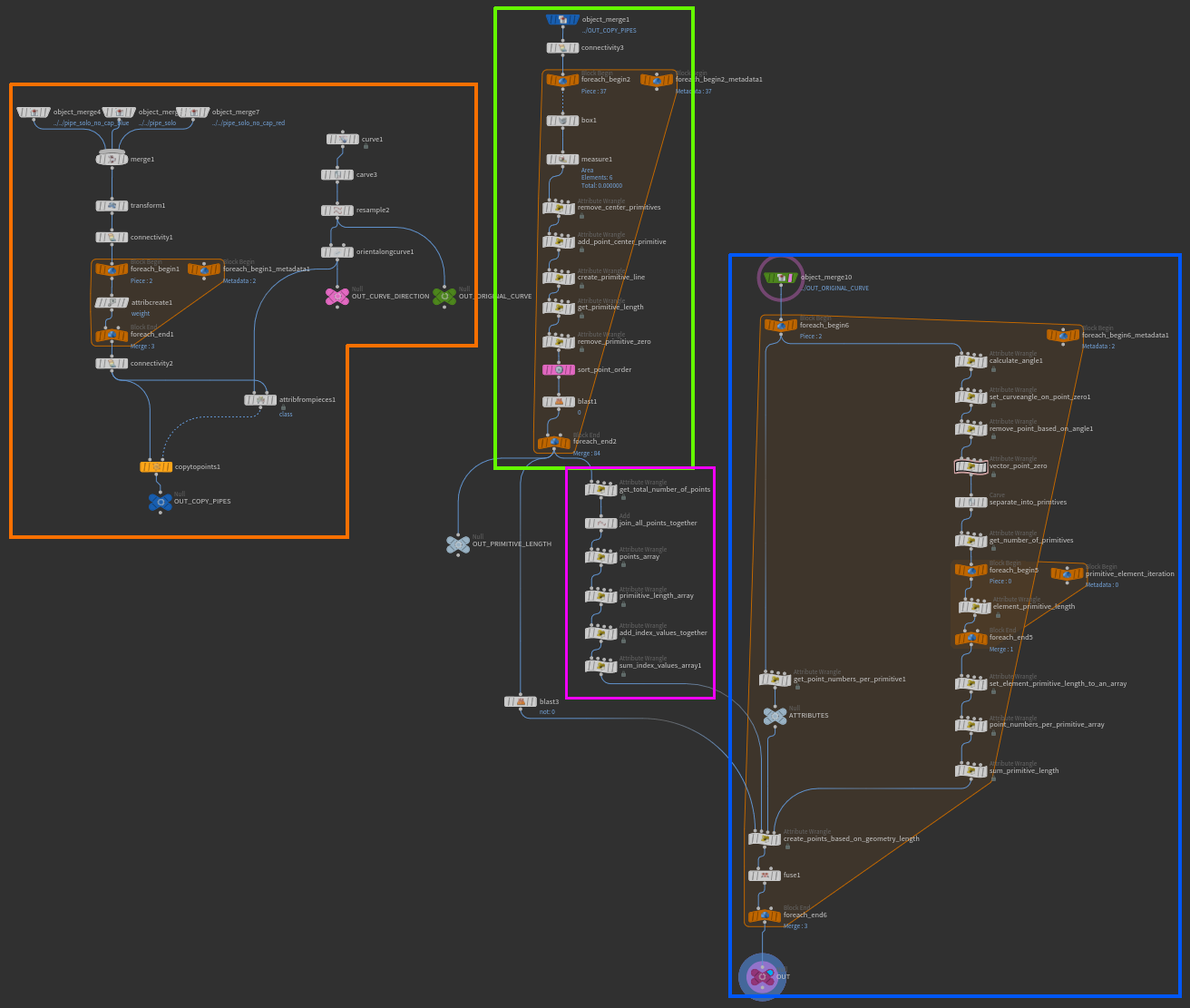Click the pink OUT_CURVE_DIRECTION null node
The image size is (1190, 1008).
coord(337,296)
